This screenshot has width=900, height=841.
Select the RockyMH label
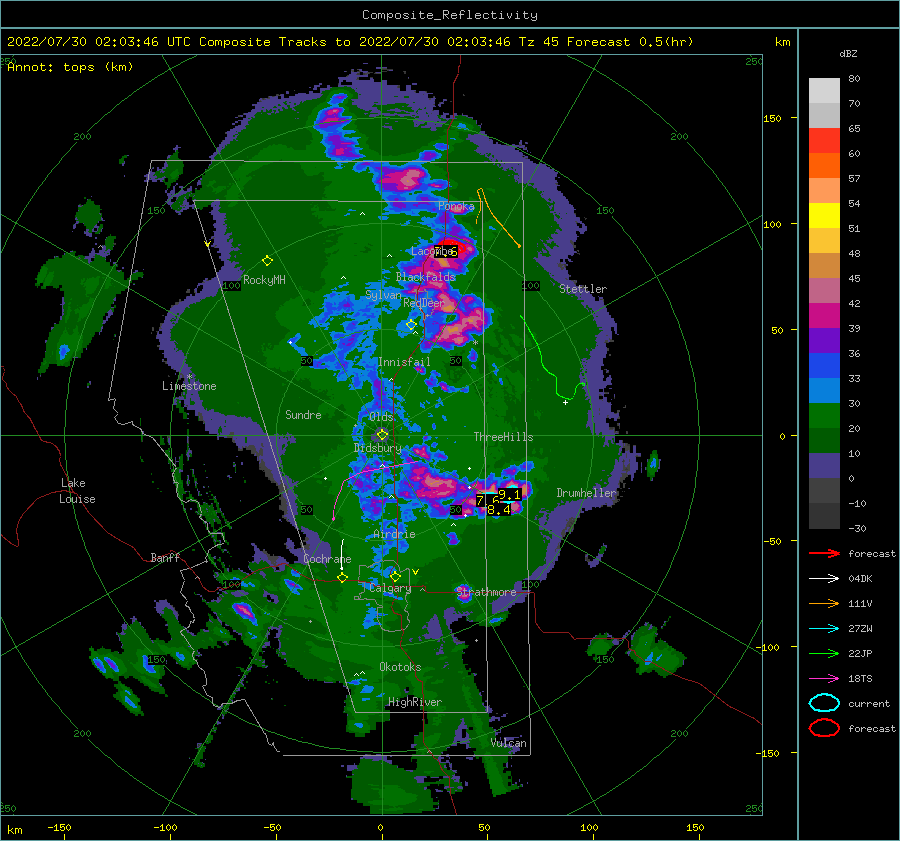[x=264, y=280]
